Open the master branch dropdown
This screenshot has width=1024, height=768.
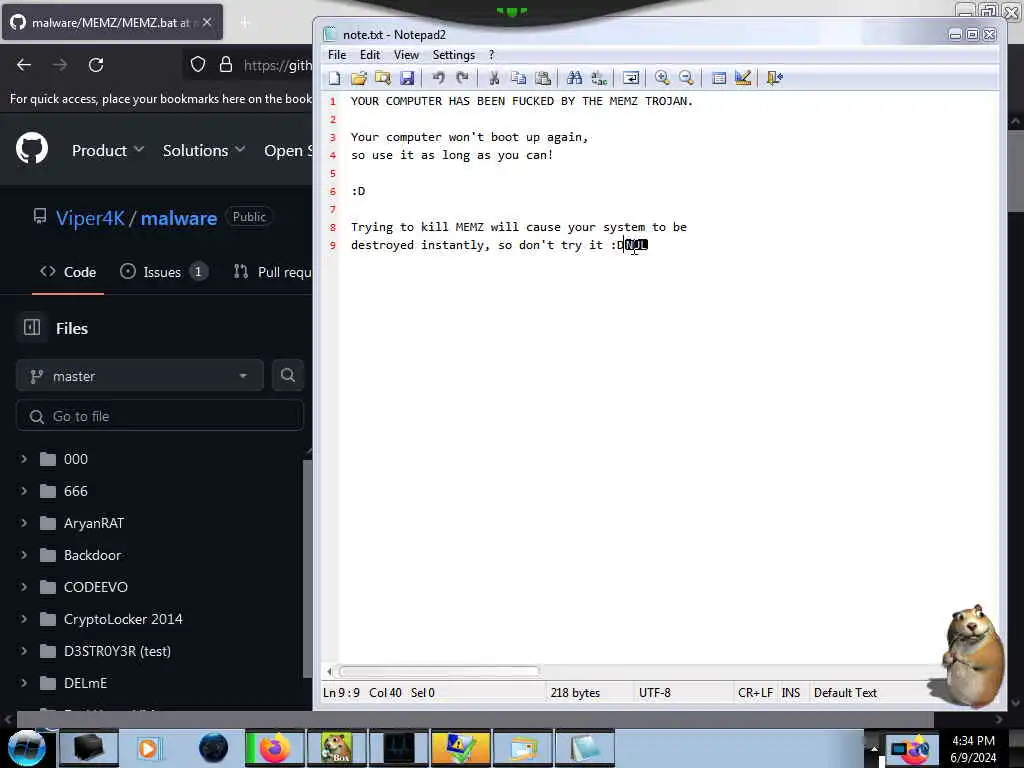coord(140,376)
